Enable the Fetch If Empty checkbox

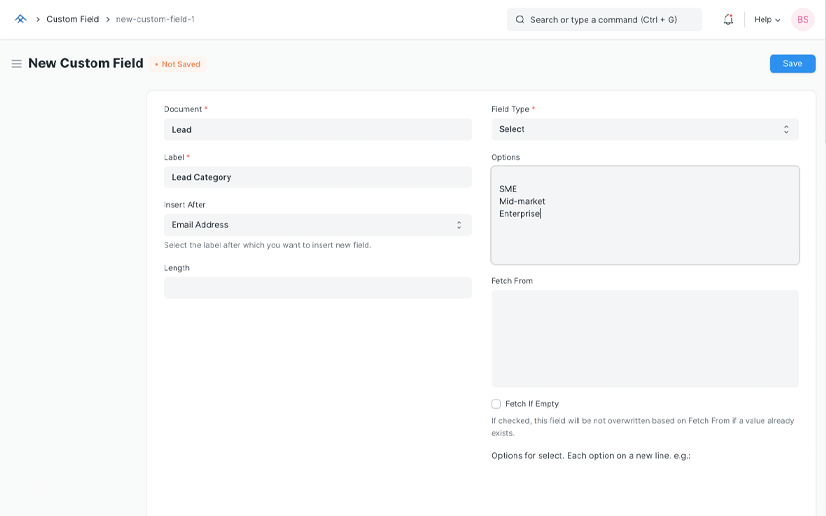pyautogui.click(x=496, y=404)
